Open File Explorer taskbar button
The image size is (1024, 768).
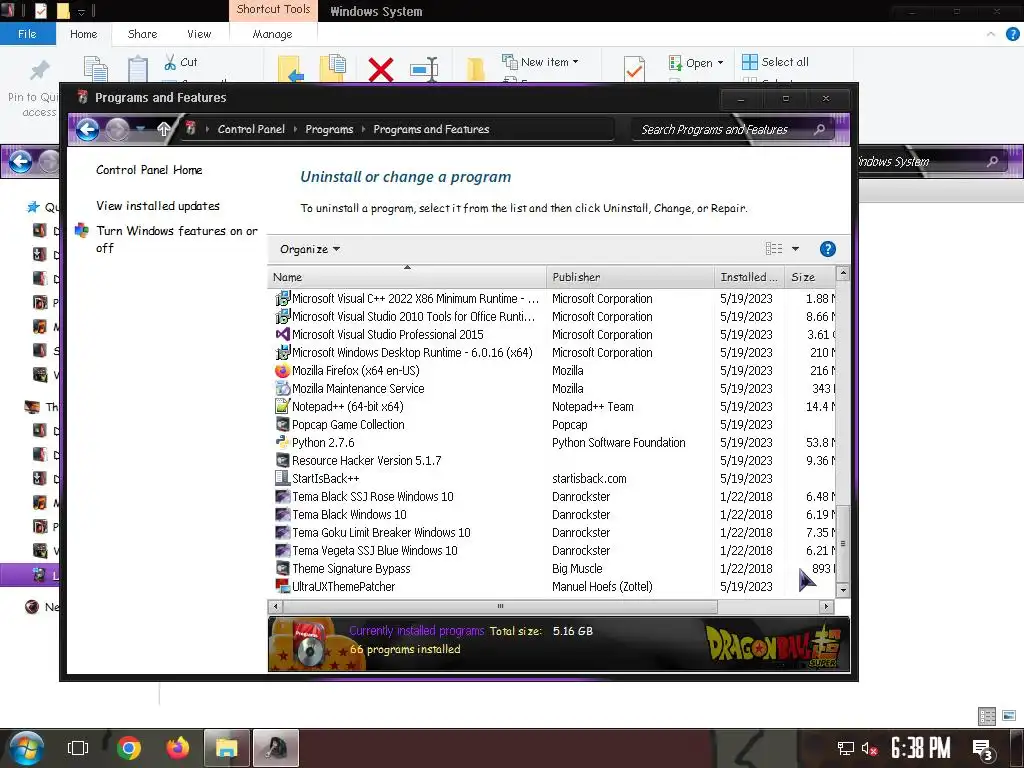(227, 748)
